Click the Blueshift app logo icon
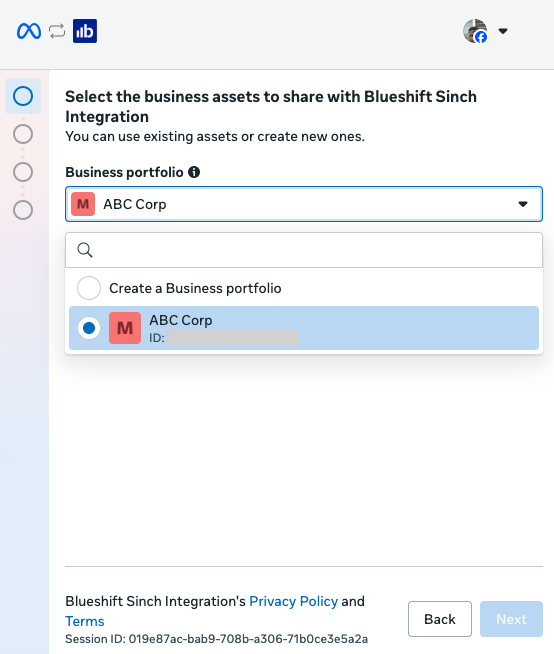Screen dimensions: 554x654 pyautogui.click(x=85, y=31)
